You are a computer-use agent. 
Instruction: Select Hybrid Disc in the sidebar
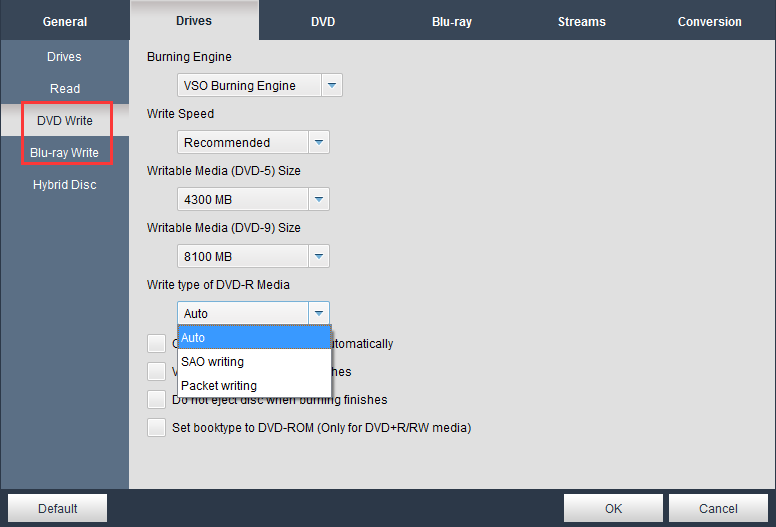point(64,185)
